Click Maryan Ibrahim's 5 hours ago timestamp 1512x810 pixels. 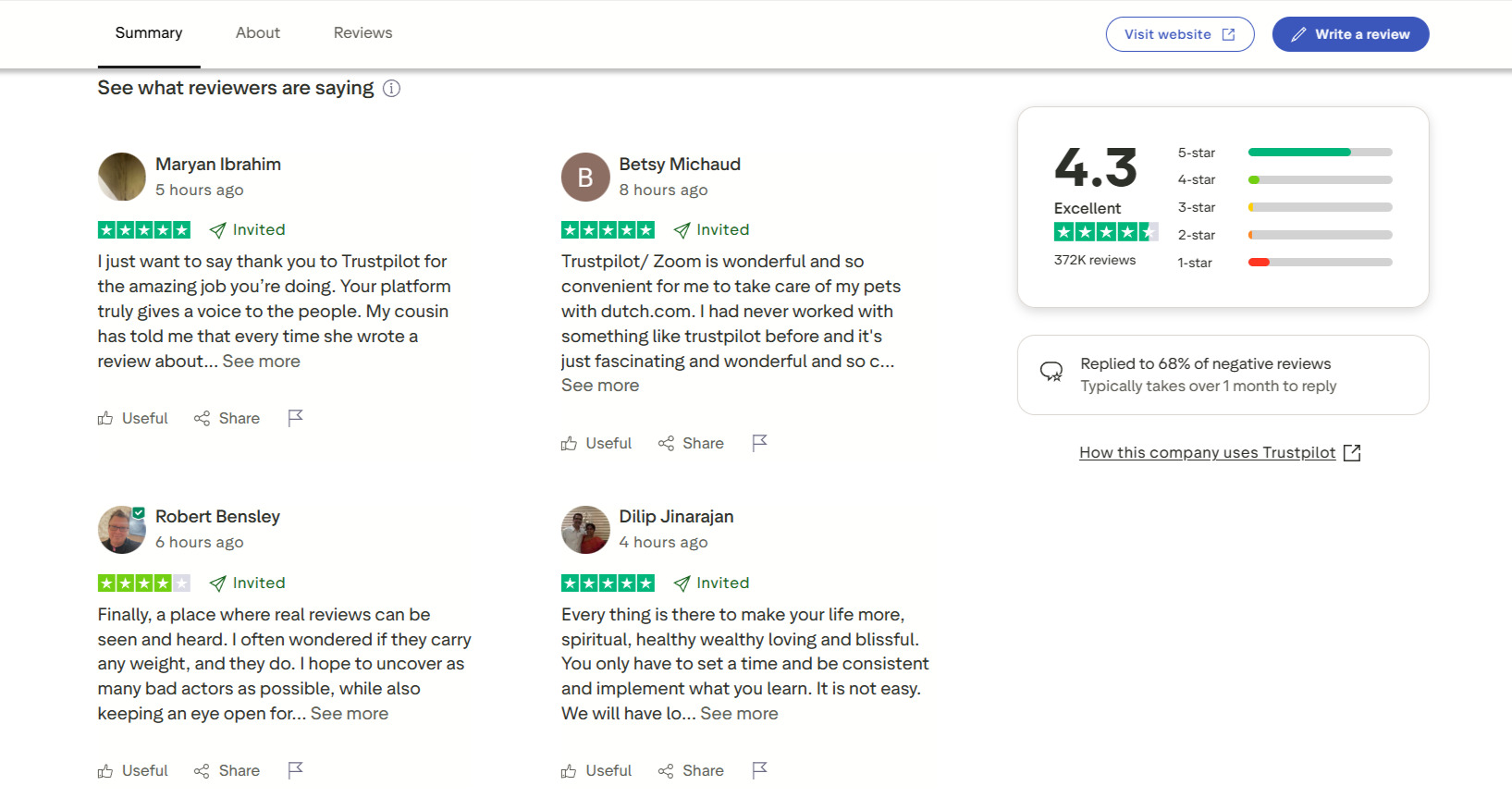pyautogui.click(x=200, y=190)
